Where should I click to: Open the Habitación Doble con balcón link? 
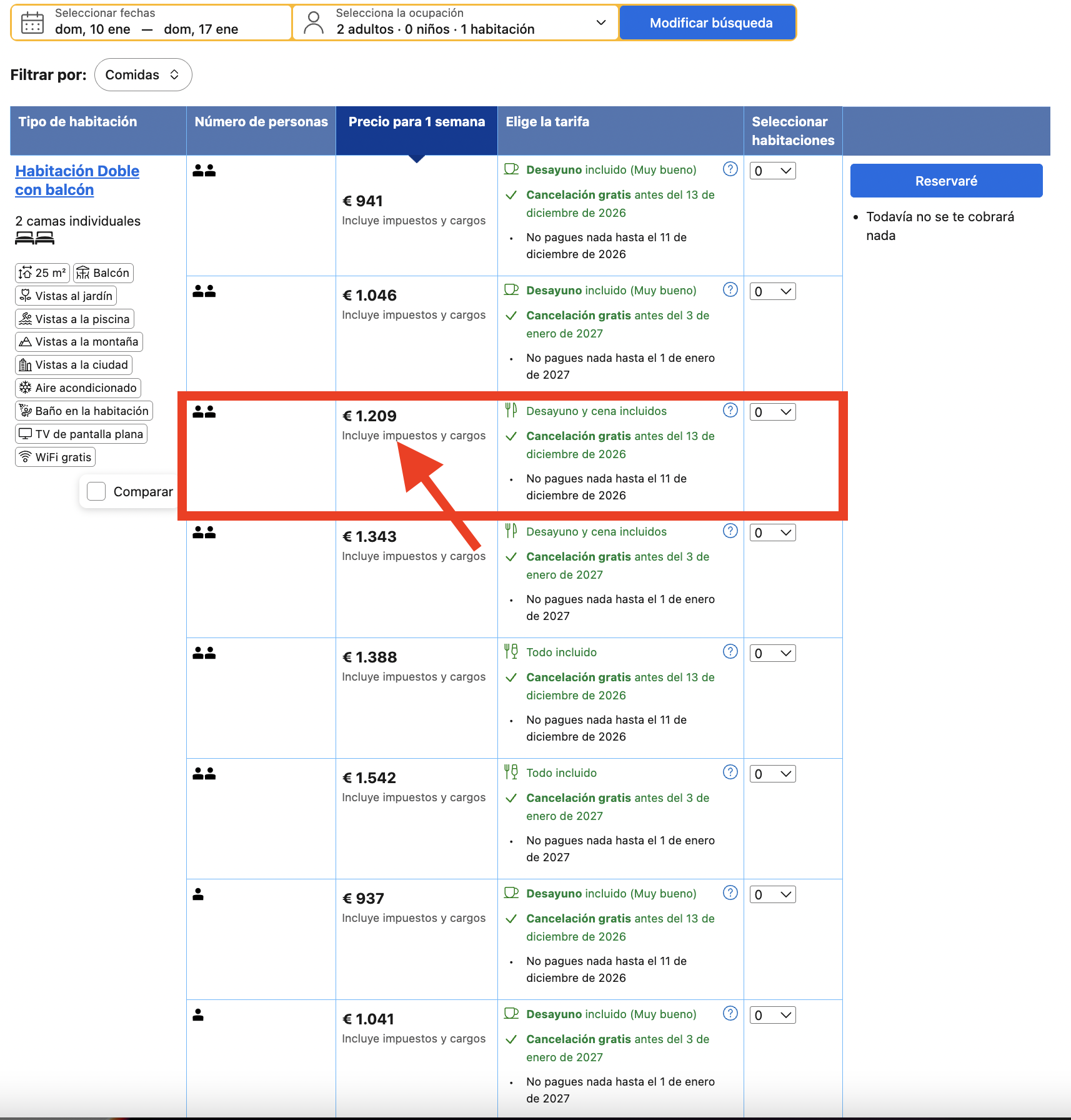click(x=77, y=181)
